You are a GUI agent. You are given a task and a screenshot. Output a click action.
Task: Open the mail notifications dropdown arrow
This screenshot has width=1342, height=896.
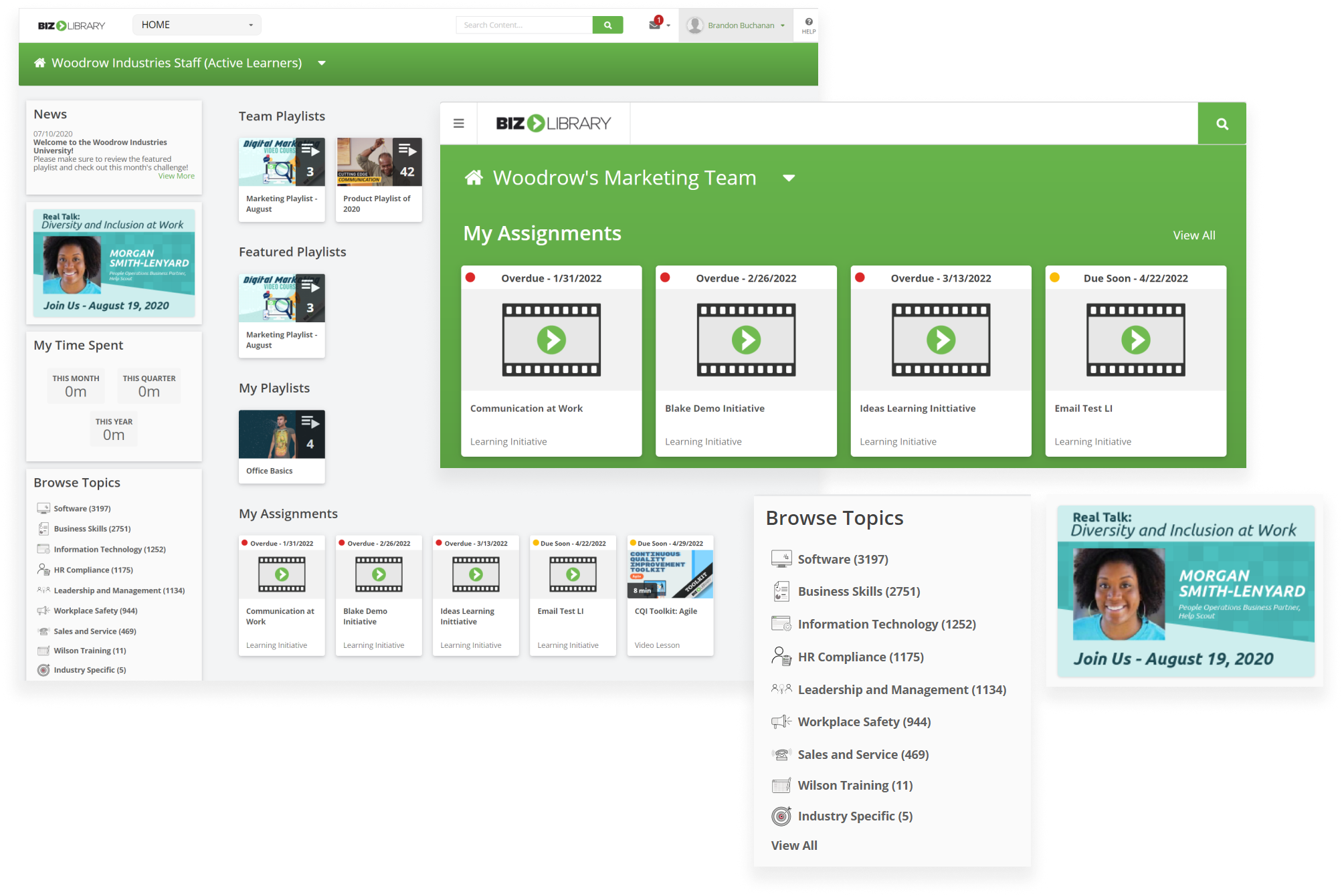click(668, 26)
